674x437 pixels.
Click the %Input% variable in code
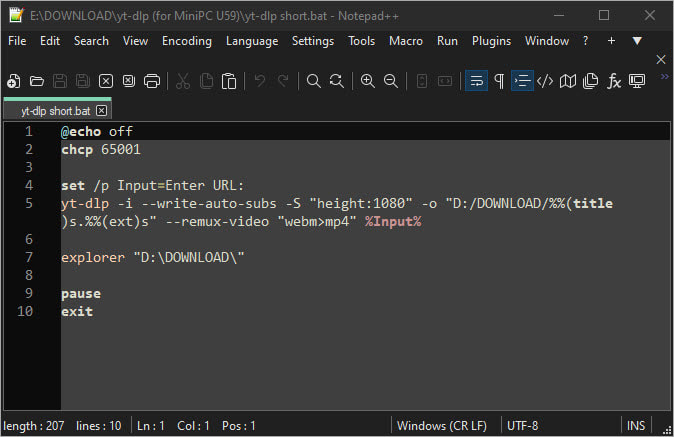[x=393, y=222]
